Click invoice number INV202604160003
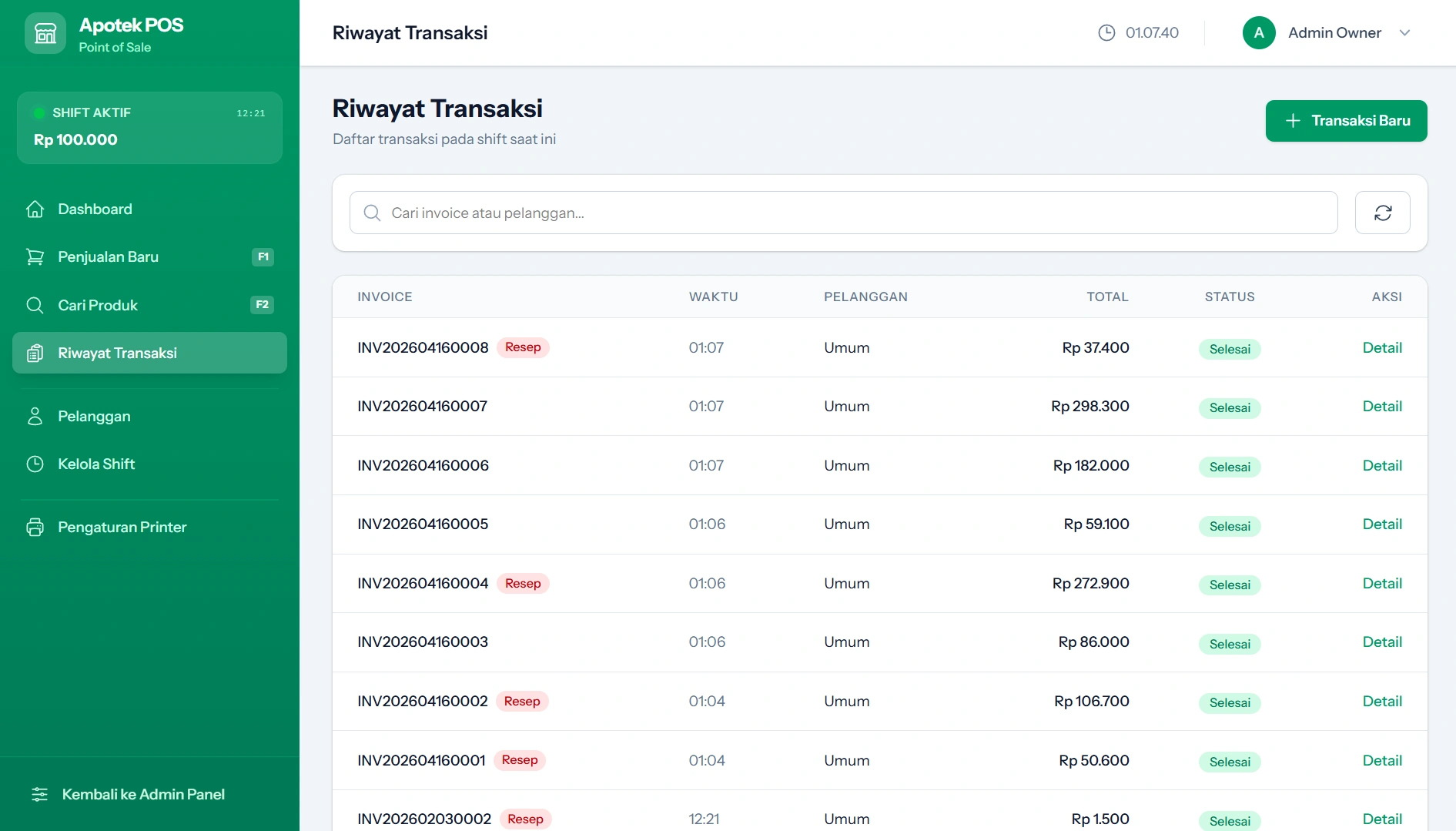1456x831 pixels. click(423, 642)
